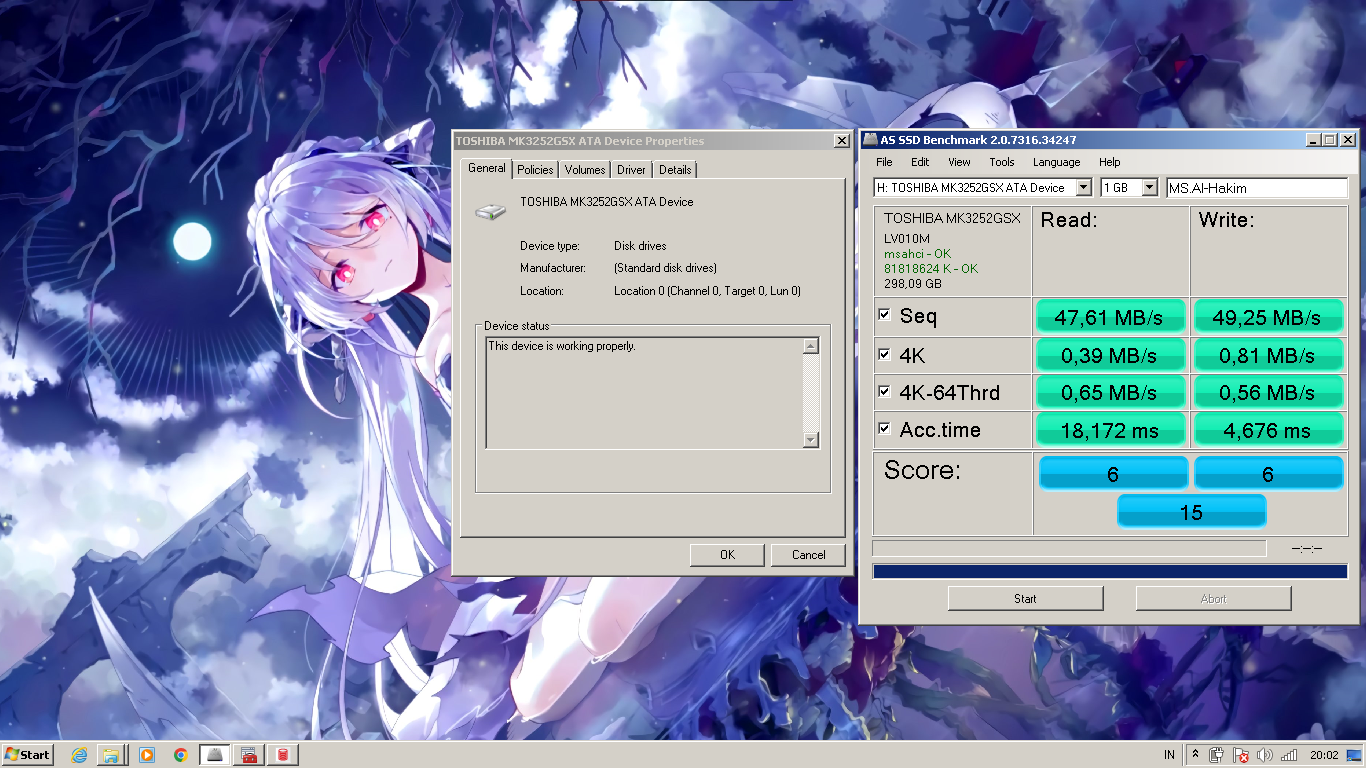Image resolution: width=1366 pixels, height=768 pixels.
Task: Open the Language menu in AS SSD
Action: (1057, 162)
